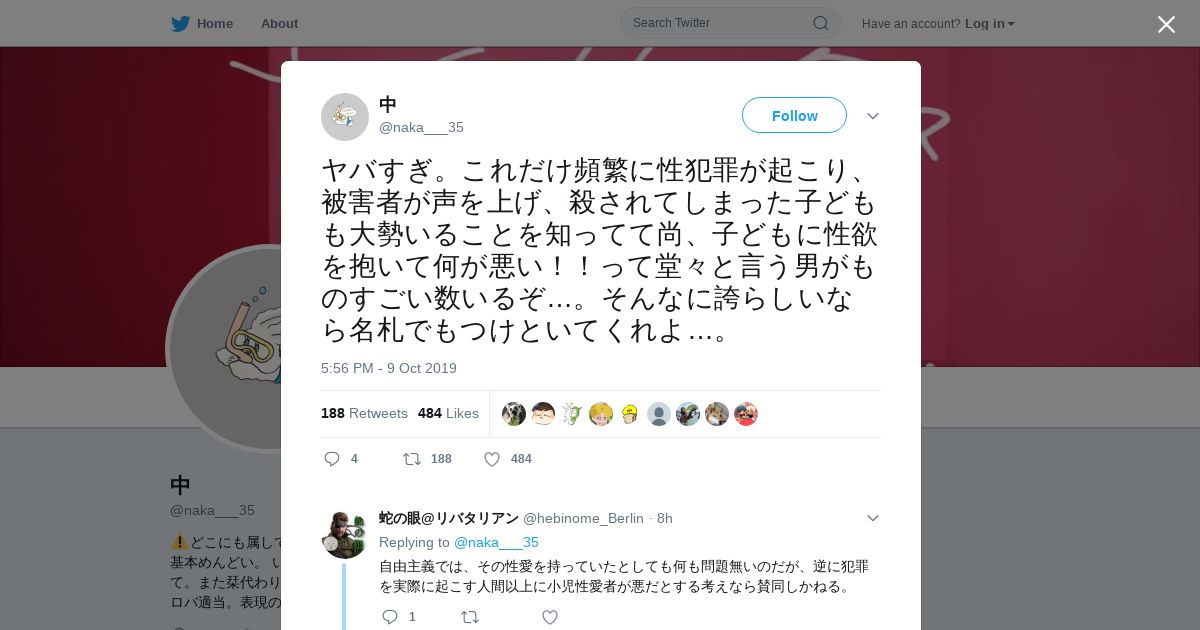Reply to the main tweet
The width and height of the screenshot is (1200, 630).
pos(332,459)
